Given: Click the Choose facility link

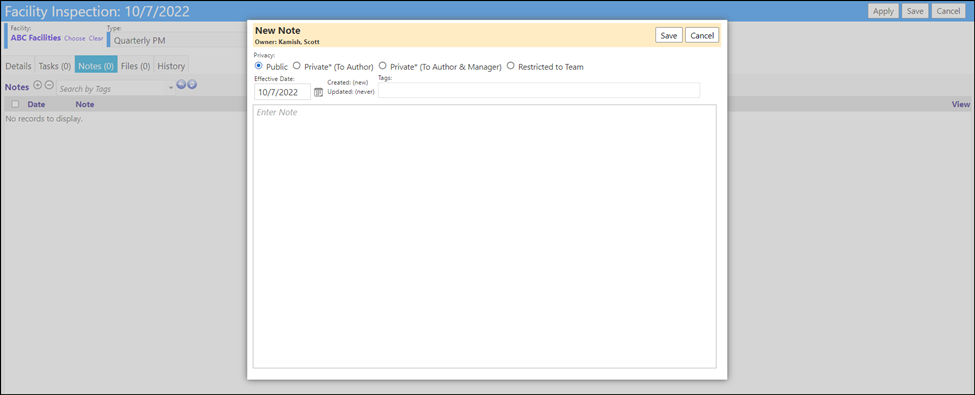Looking at the screenshot, I should (75, 39).
